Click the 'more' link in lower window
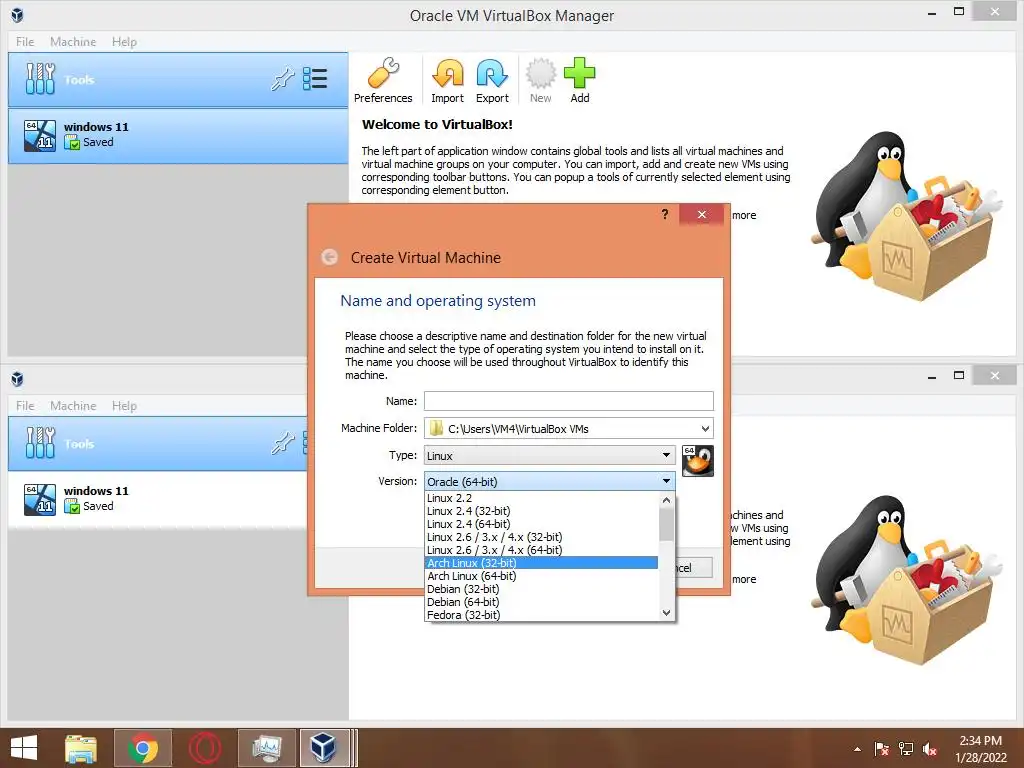The width and height of the screenshot is (1024, 768). pyautogui.click(x=744, y=579)
